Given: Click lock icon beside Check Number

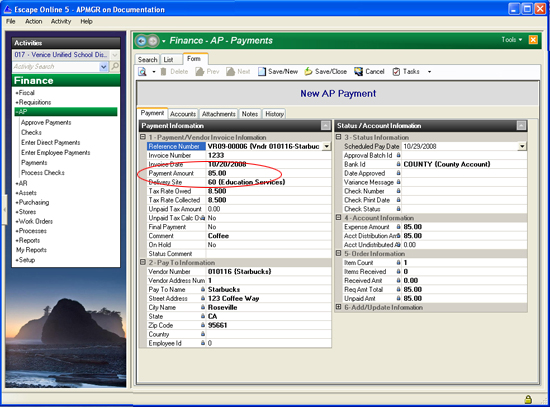Looking at the screenshot, I should tap(398, 191).
